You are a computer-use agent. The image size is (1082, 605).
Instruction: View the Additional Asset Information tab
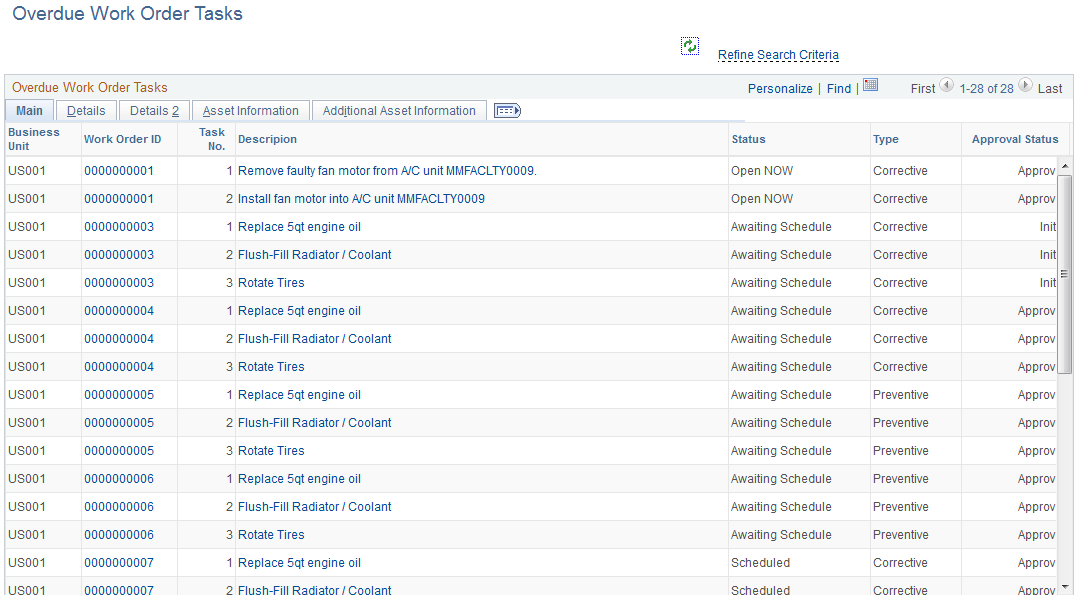pos(398,110)
